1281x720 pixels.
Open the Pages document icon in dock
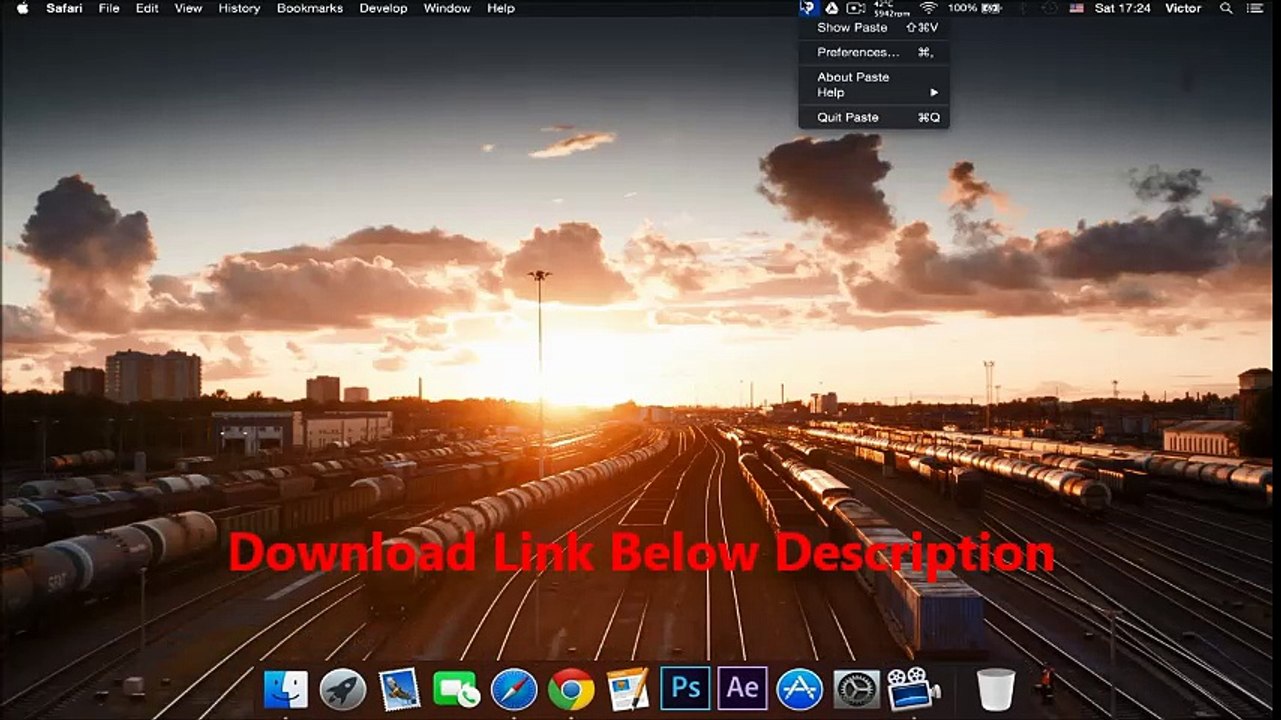(x=628, y=689)
